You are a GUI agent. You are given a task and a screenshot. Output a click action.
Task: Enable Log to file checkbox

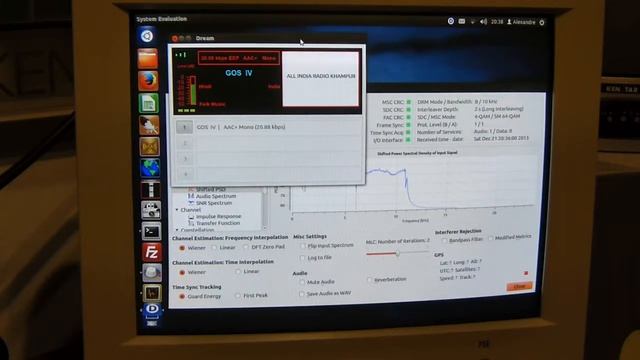pyautogui.click(x=302, y=258)
